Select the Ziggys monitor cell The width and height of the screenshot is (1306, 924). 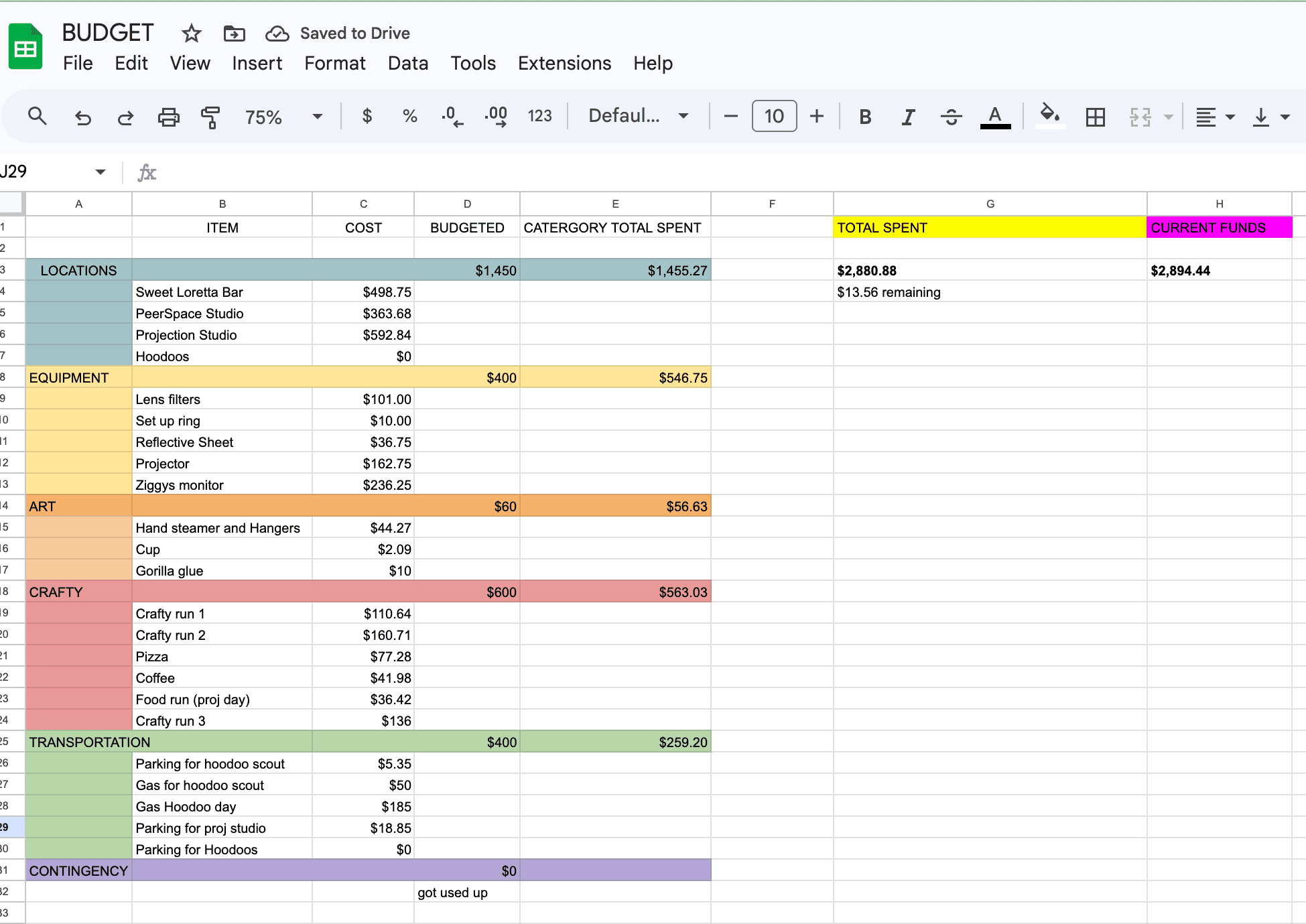point(222,484)
